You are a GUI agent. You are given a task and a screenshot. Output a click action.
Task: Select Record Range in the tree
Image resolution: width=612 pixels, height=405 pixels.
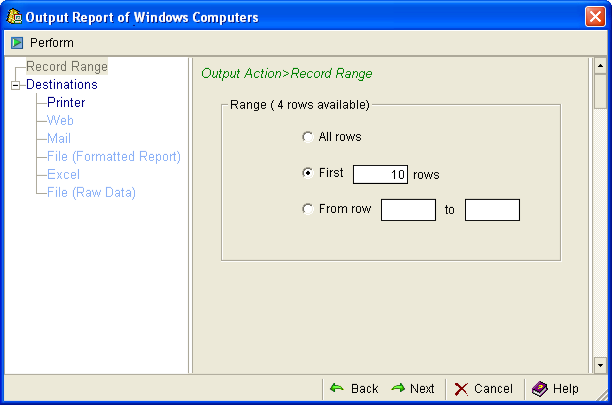(x=67, y=66)
